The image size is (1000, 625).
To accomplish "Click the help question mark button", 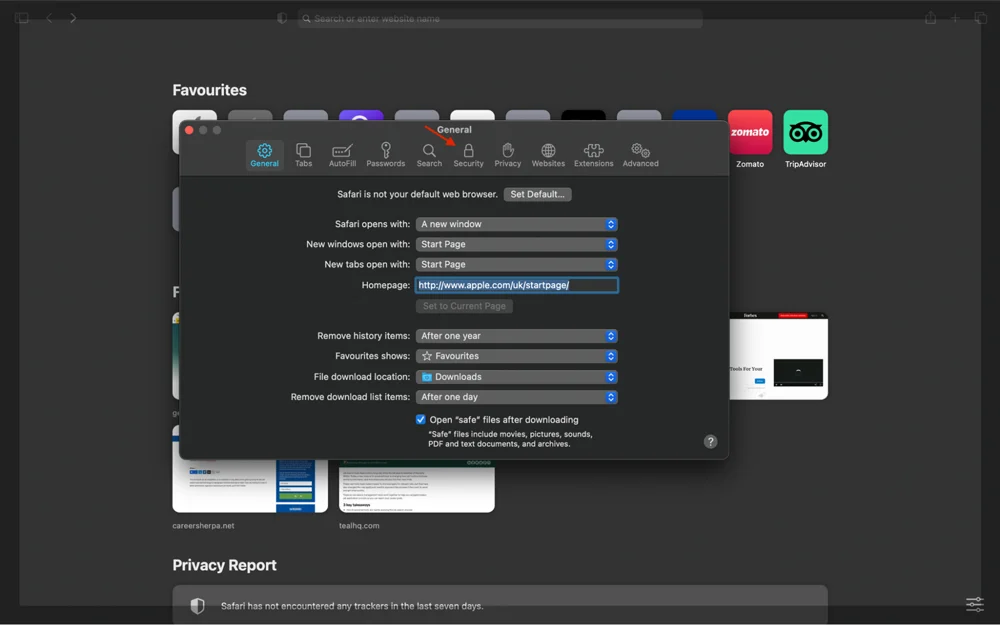I will tap(710, 441).
